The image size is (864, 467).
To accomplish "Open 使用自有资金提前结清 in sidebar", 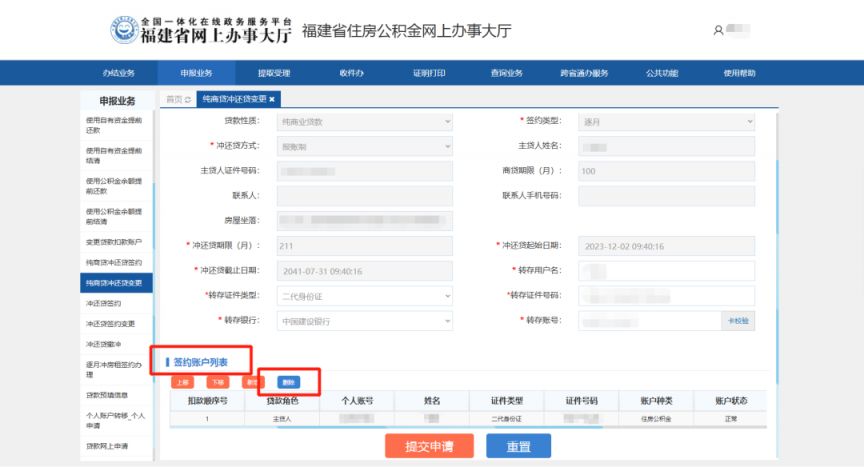I will 116,155.
